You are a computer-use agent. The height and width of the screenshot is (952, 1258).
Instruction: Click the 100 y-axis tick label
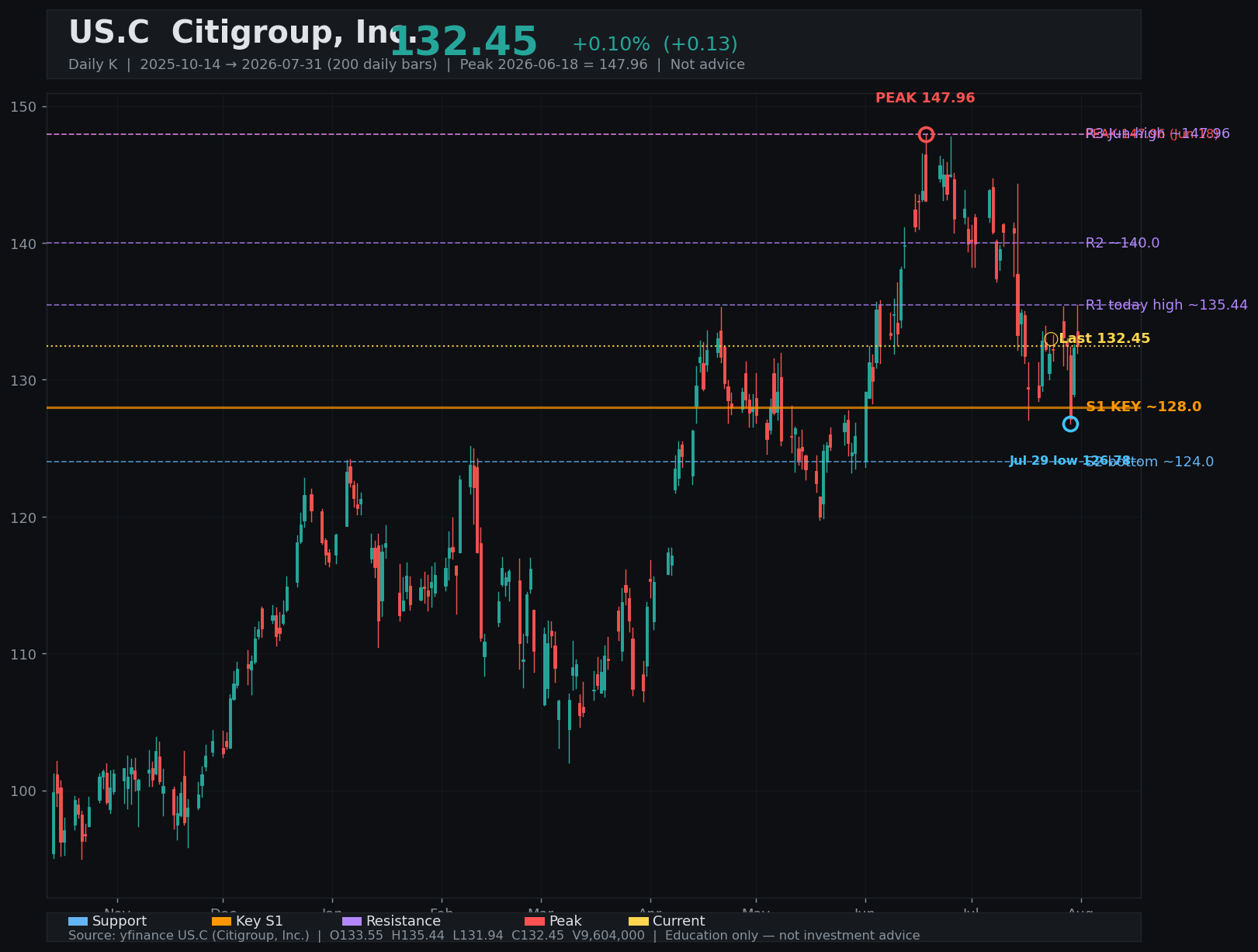coord(25,791)
